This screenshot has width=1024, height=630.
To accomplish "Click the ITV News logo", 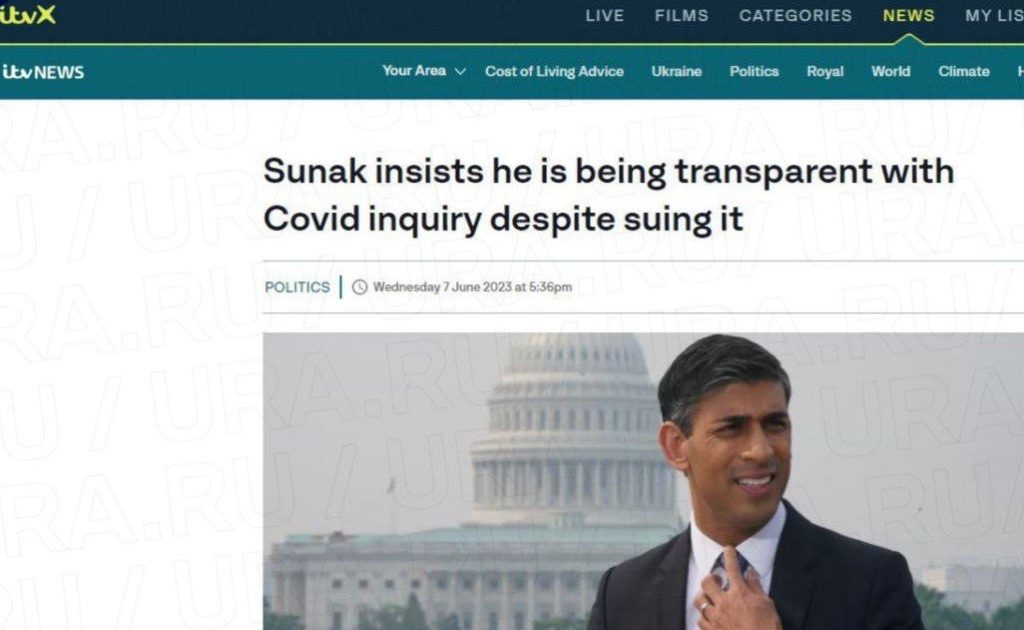I will (x=43, y=72).
